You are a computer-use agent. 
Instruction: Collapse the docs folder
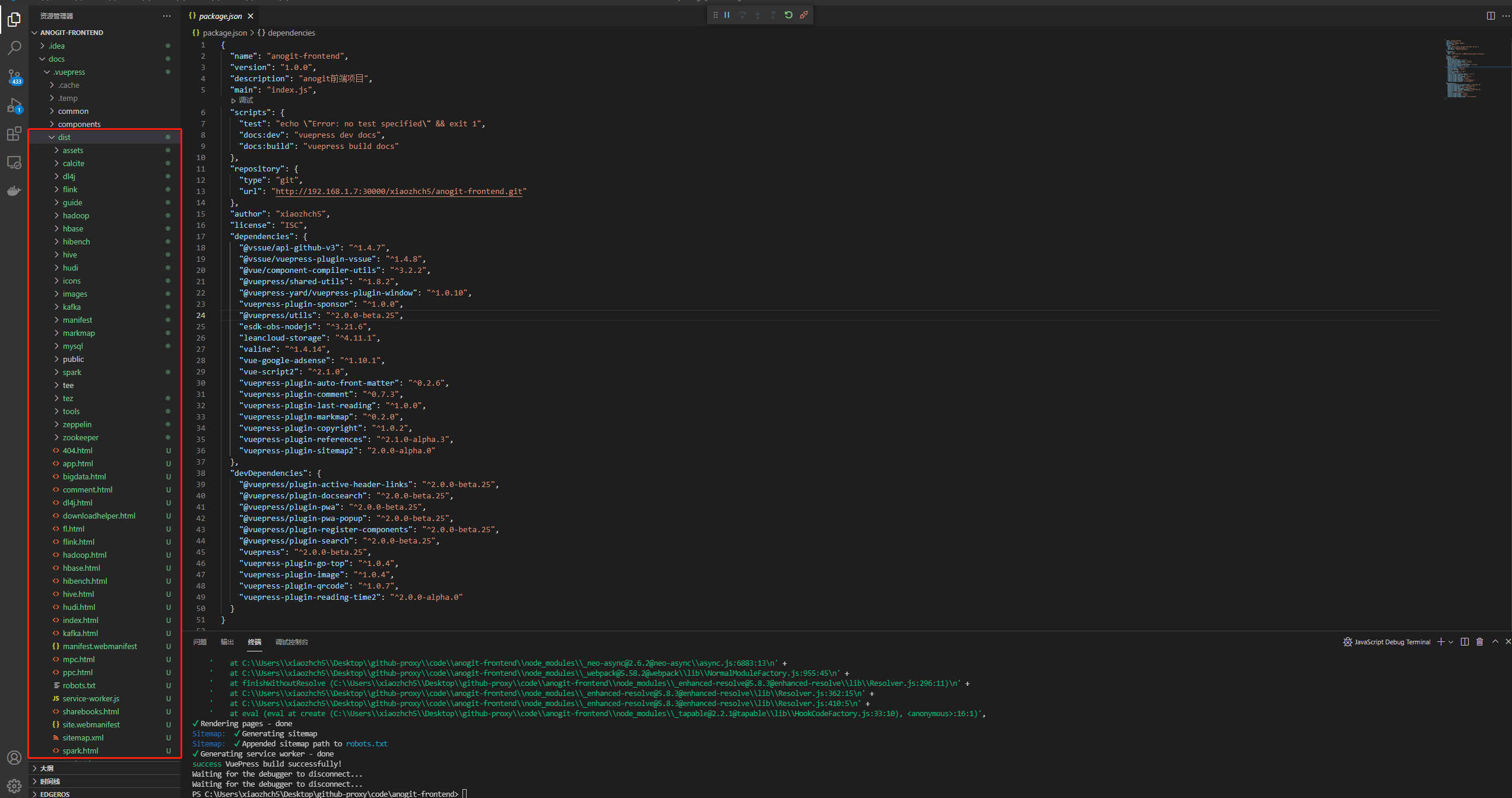tap(105, 59)
